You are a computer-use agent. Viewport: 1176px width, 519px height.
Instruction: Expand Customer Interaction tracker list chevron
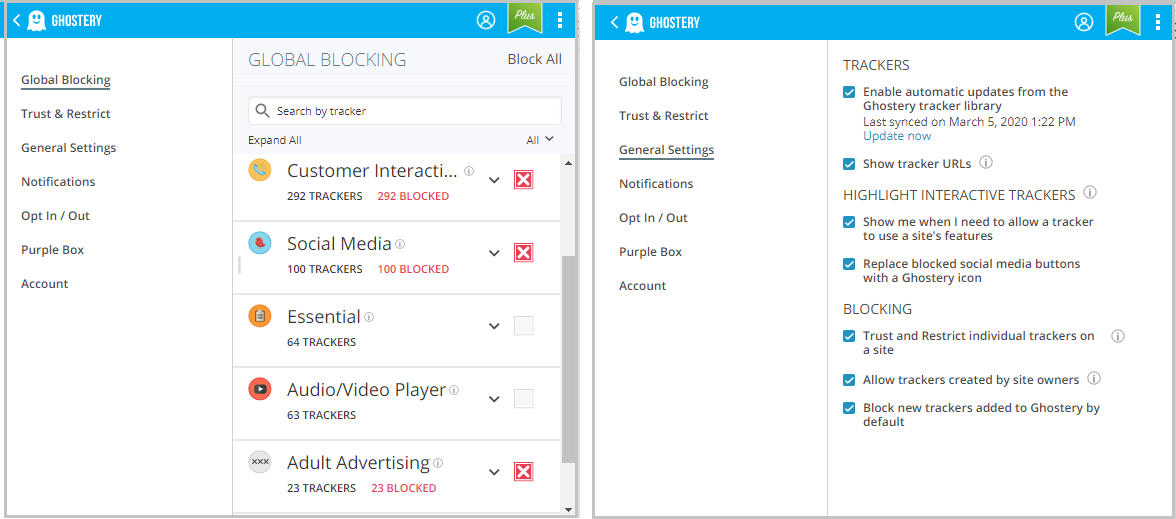point(494,180)
